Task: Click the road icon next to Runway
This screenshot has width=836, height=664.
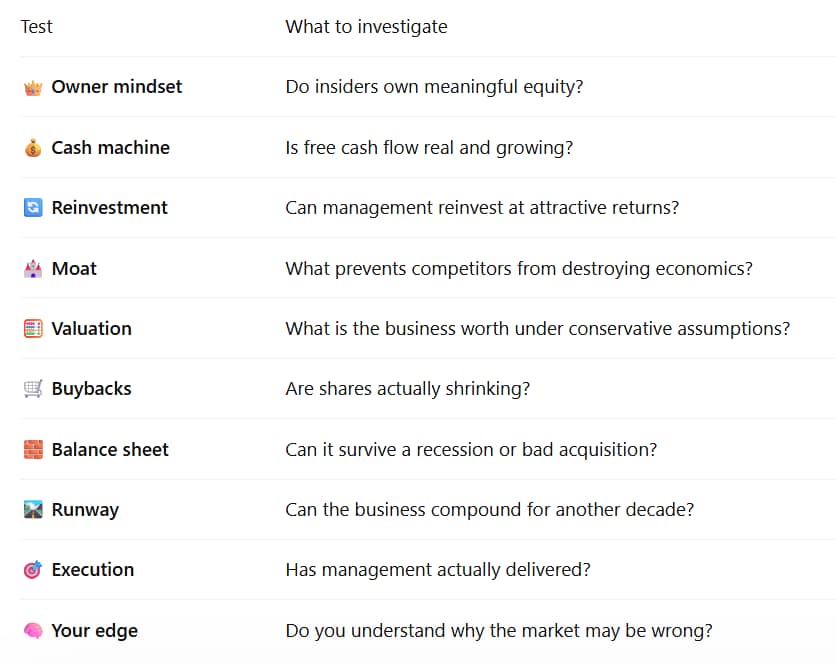Action: coord(33,510)
